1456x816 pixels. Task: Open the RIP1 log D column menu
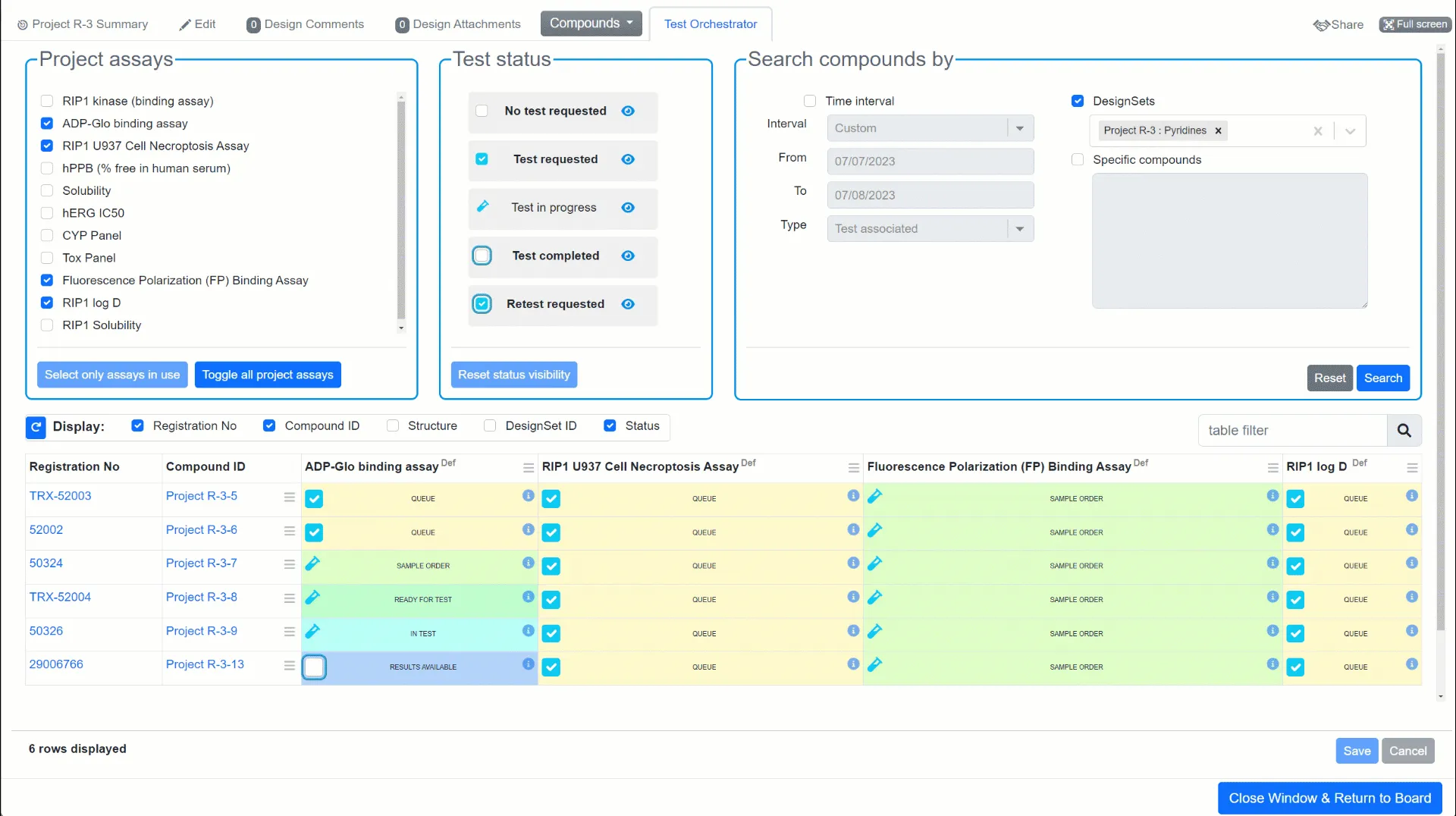1412,468
